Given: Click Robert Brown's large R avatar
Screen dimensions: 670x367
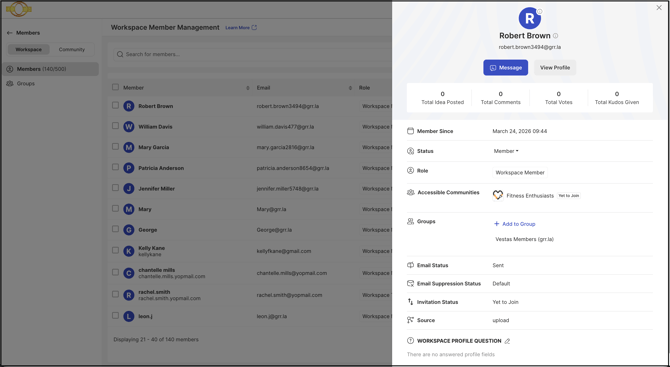Looking at the screenshot, I should (529, 18).
